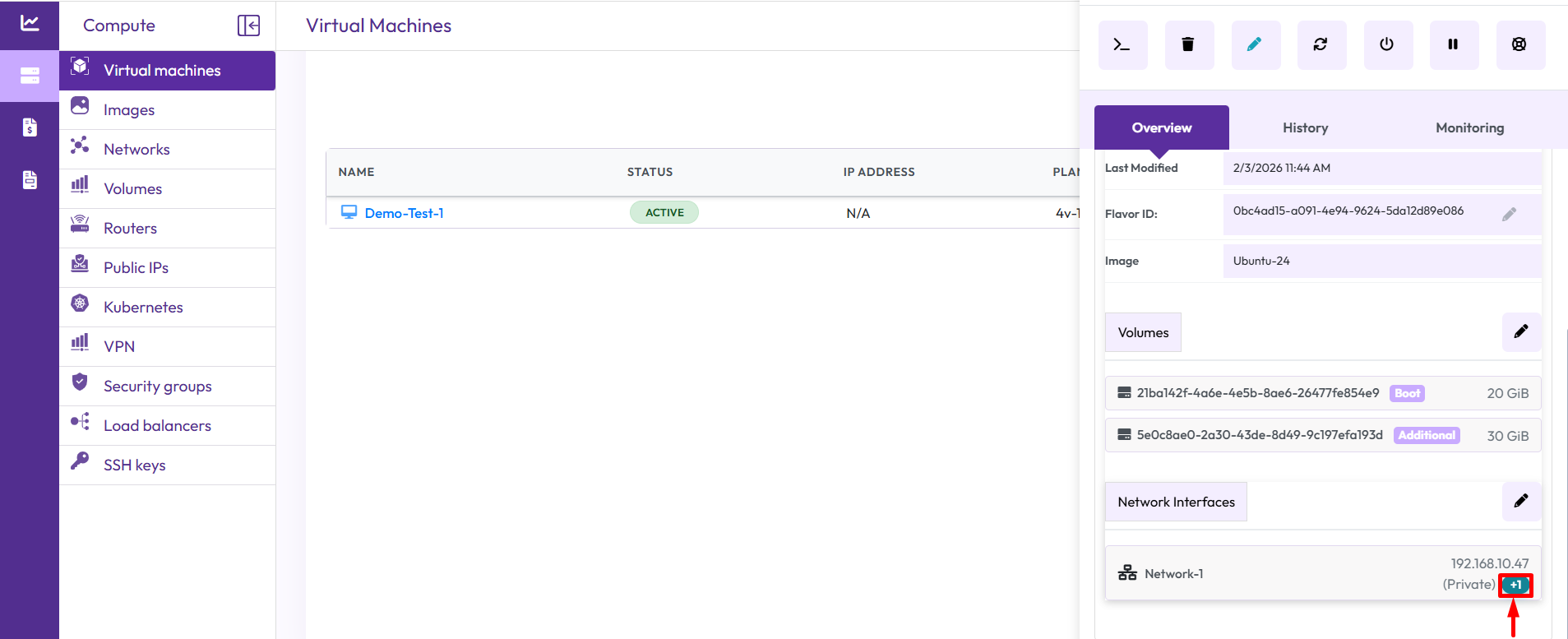The image size is (1568, 639).
Task: Expand the +1 badge on Network-1
Action: pos(1515,585)
